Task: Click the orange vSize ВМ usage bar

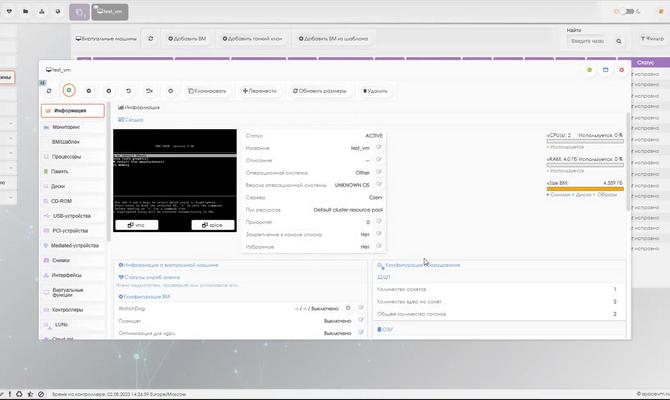Action: 585,188
